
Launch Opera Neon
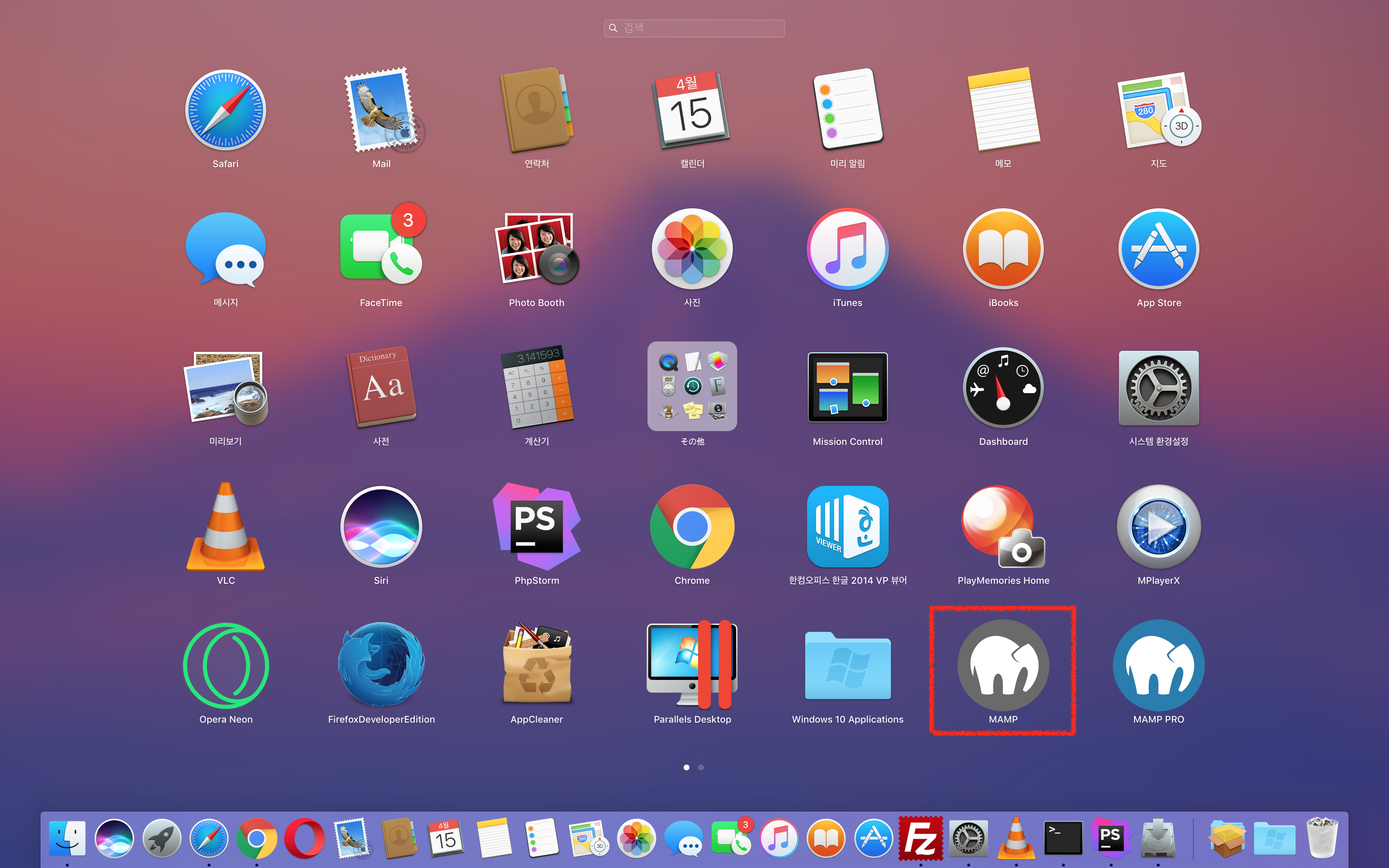click(x=226, y=666)
